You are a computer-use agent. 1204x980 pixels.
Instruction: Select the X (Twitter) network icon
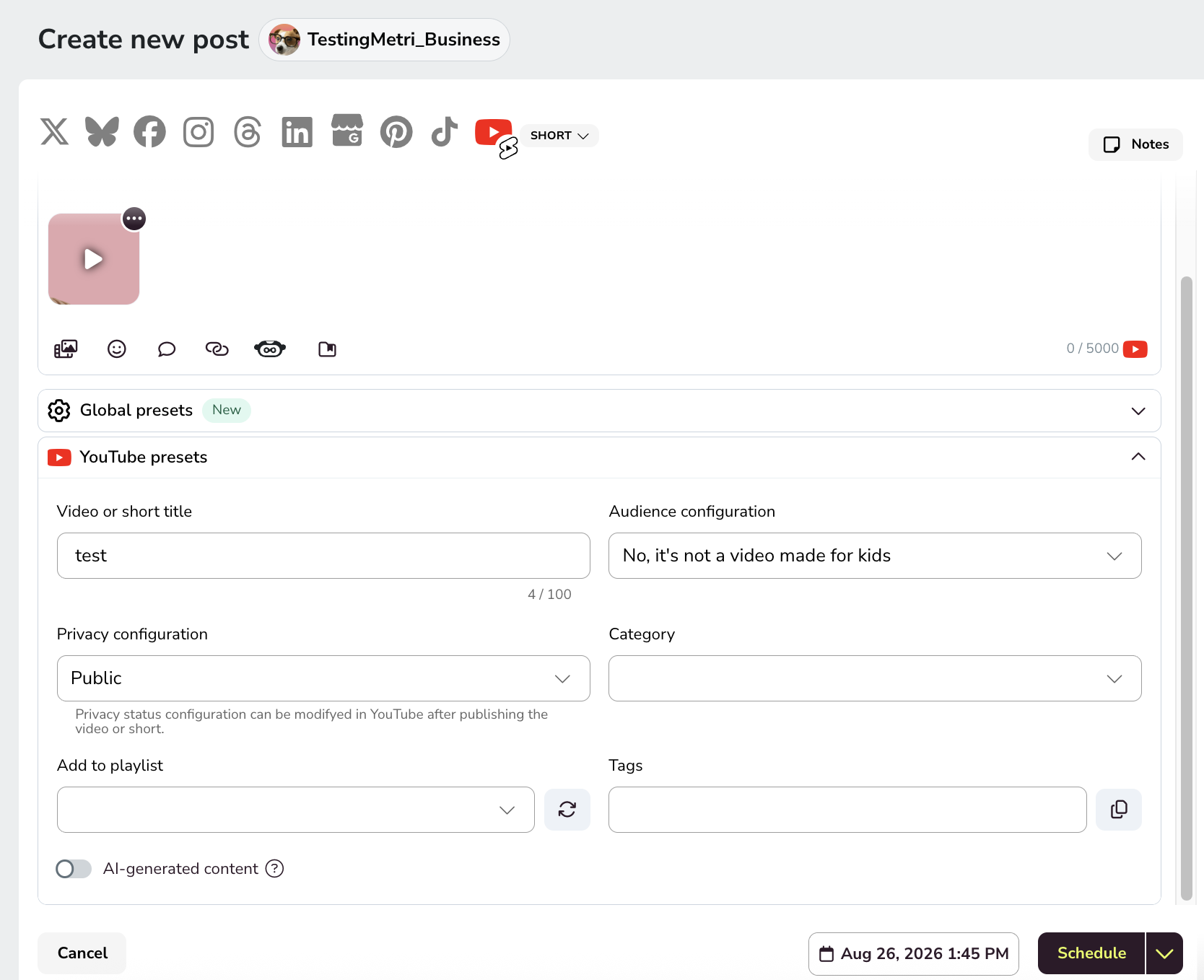[54, 132]
